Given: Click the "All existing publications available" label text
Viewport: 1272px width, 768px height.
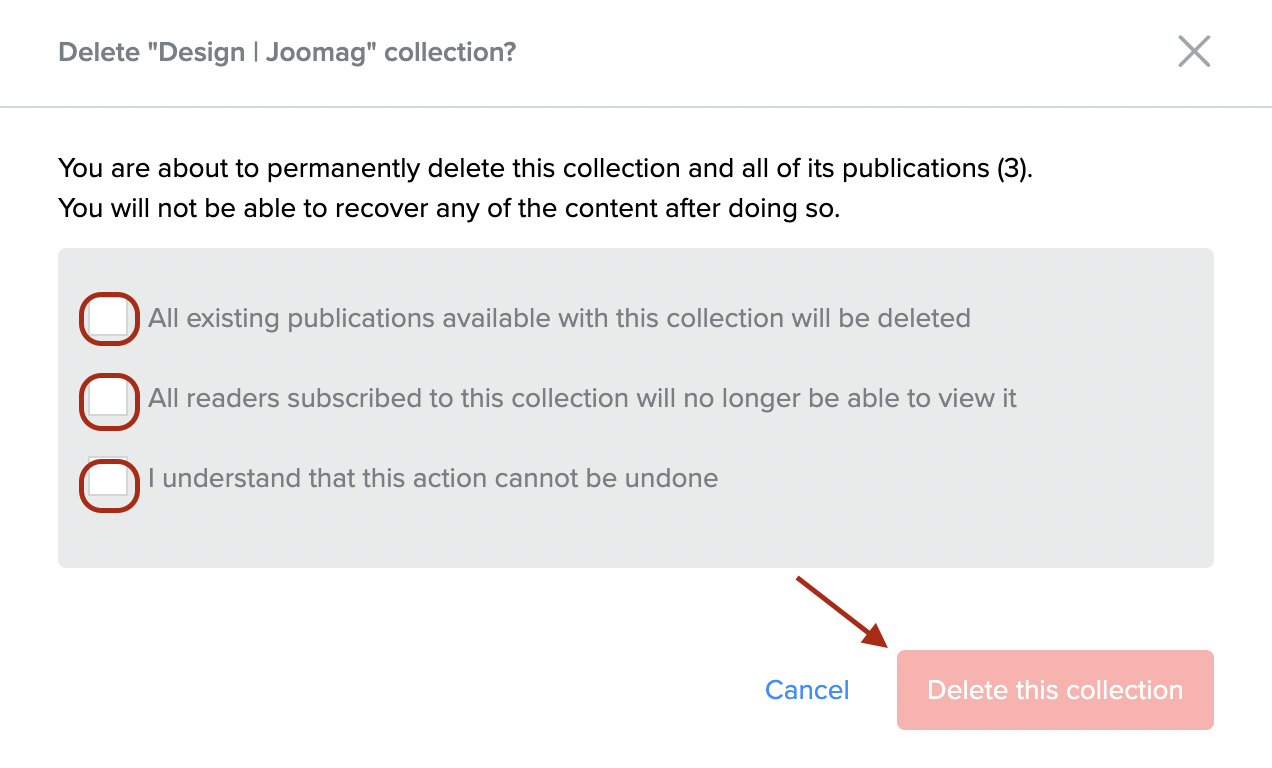Looking at the screenshot, I should tap(559, 319).
